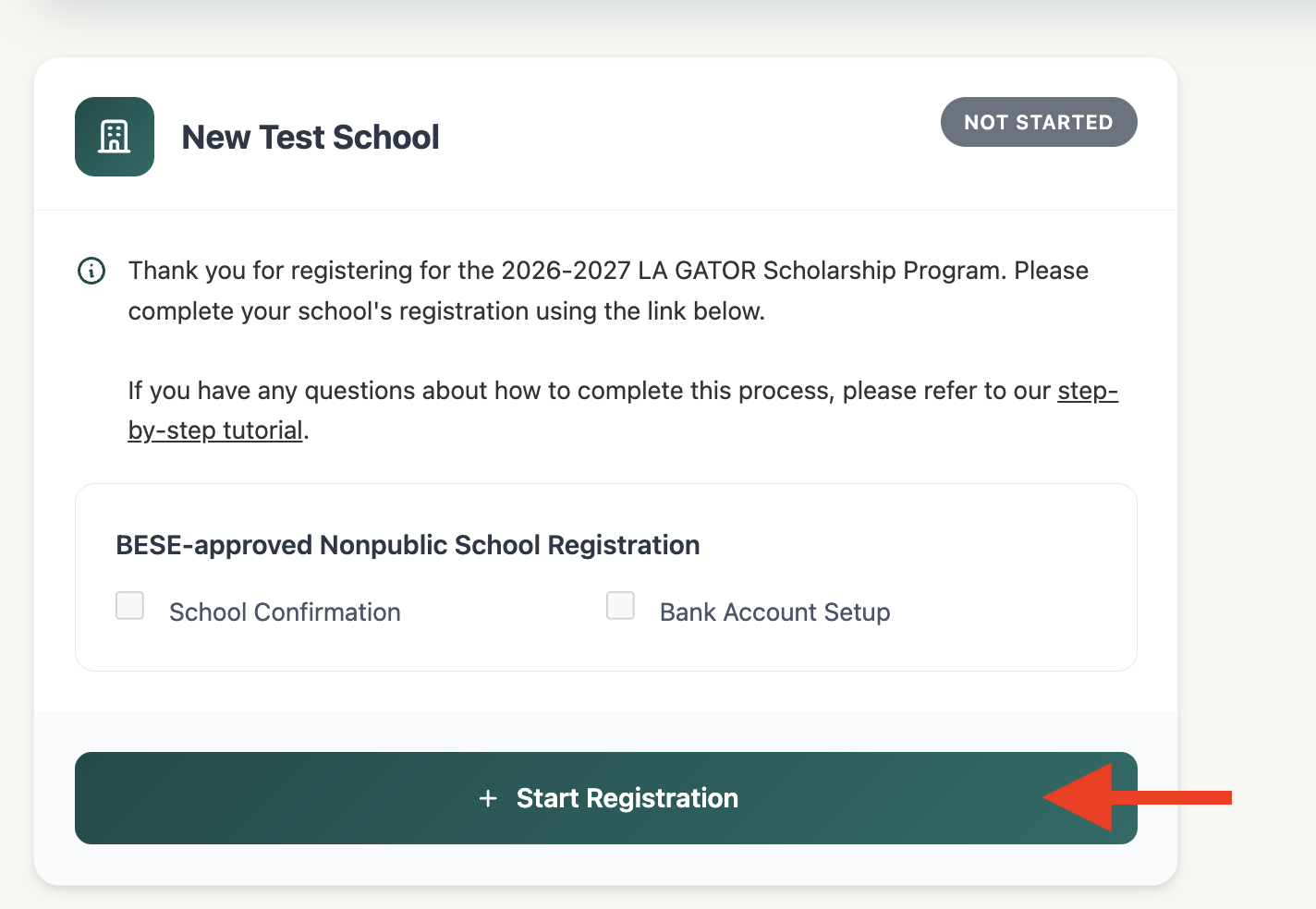Click the BESE-approved Nonpublic School Registration heading

pos(408,545)
